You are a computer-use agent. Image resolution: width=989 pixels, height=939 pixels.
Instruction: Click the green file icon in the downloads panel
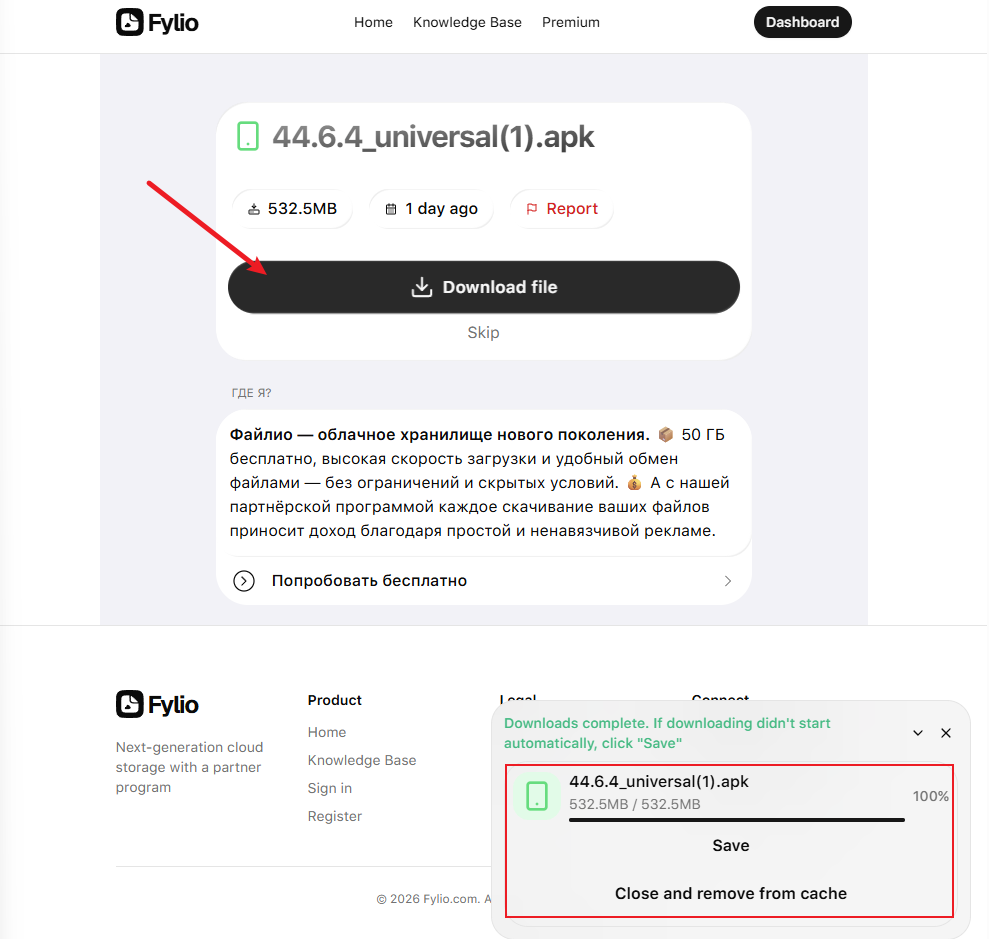pyautogui.click(x=537, y=796)
